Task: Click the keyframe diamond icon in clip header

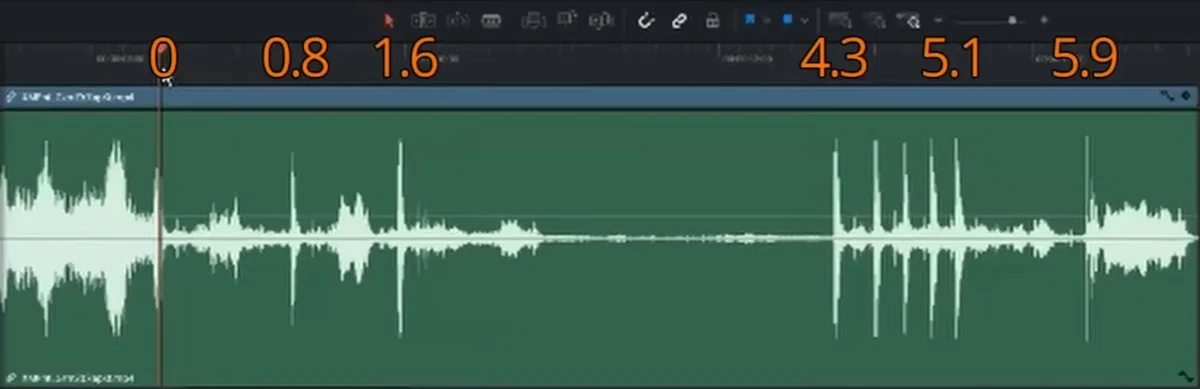Action: coord(1185,97)
